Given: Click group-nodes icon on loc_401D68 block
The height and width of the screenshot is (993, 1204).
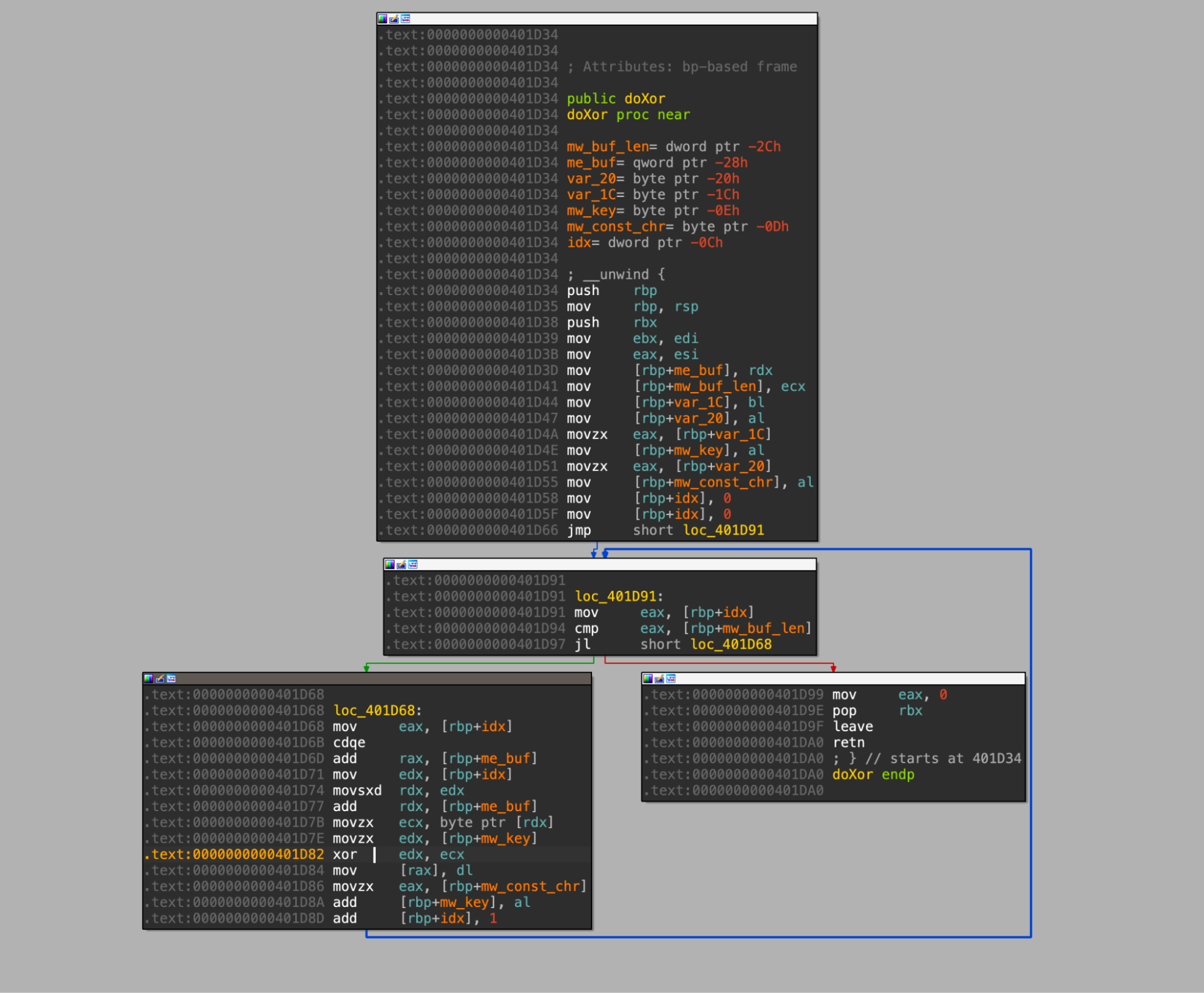Looking at the screenshot, I should click(171, 679).
